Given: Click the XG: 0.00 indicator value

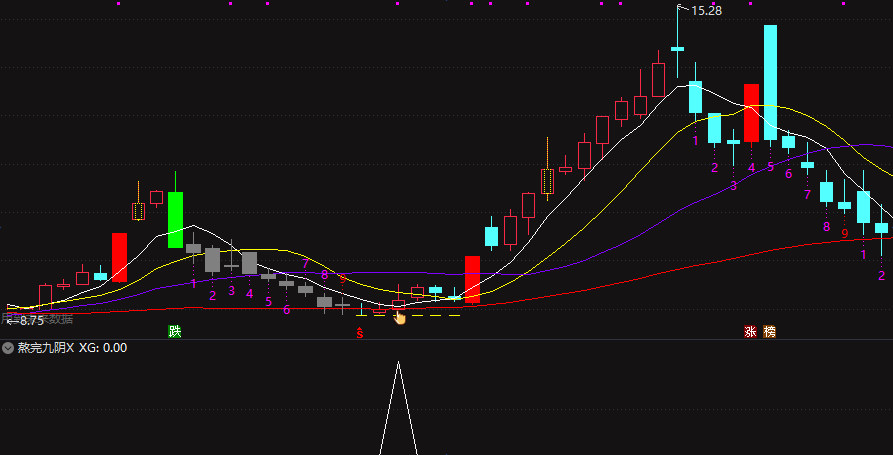Looking at the screenshot, I should click(x=103, y=348).
